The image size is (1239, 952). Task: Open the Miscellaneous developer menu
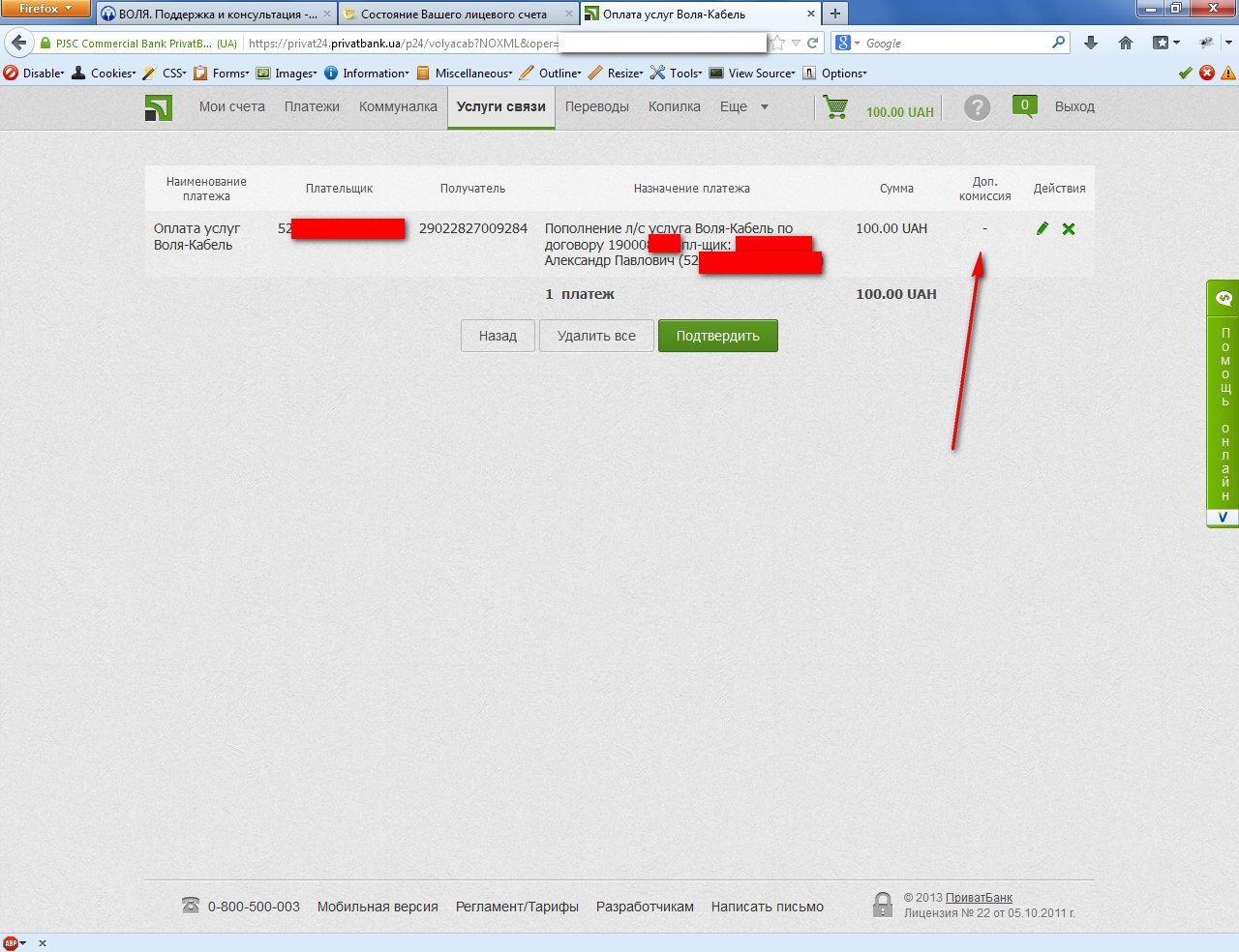465,74
